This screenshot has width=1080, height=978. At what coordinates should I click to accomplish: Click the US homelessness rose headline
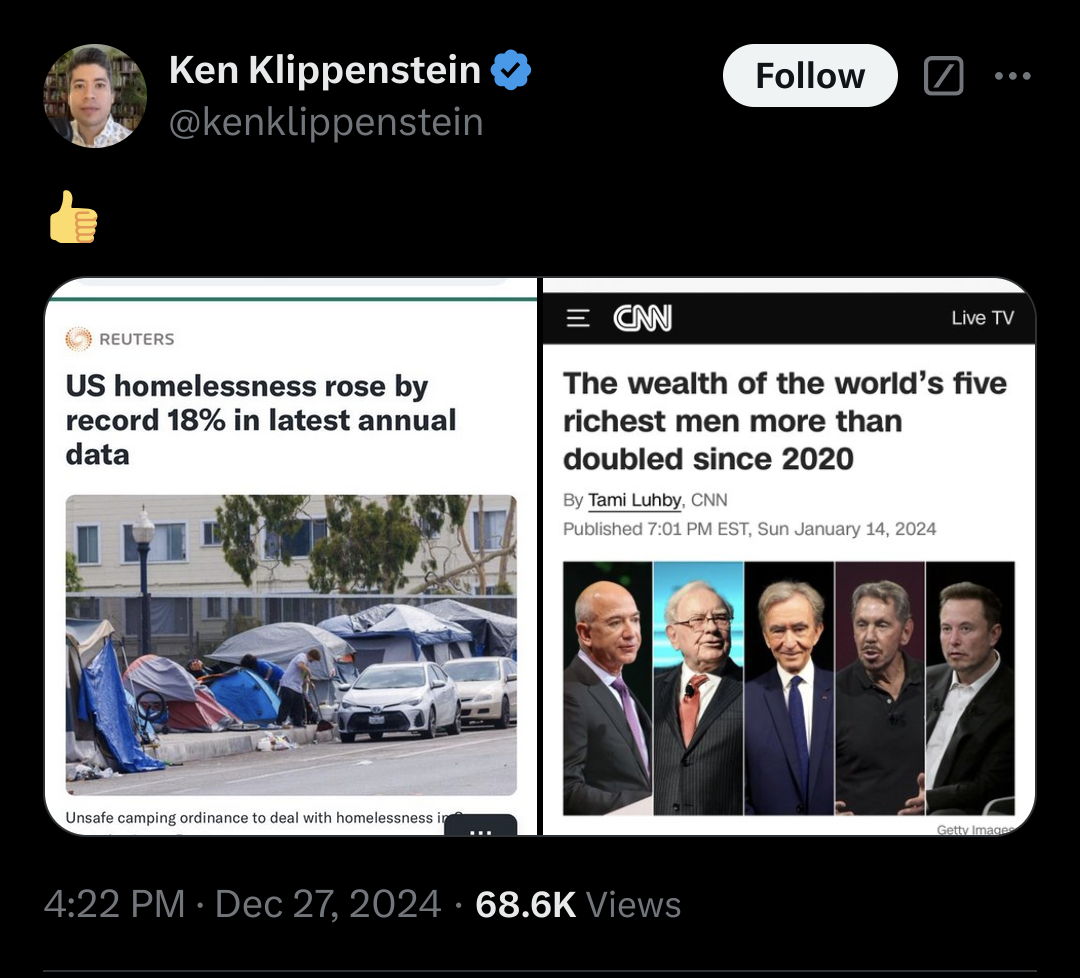point(260,420)
